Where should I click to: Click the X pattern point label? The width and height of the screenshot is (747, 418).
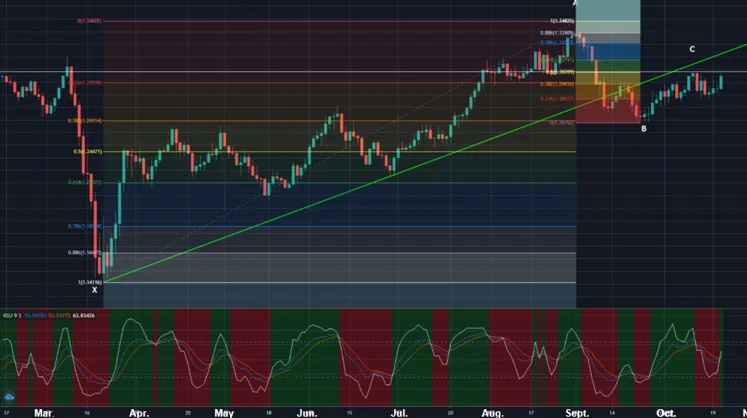pos(94,290)
